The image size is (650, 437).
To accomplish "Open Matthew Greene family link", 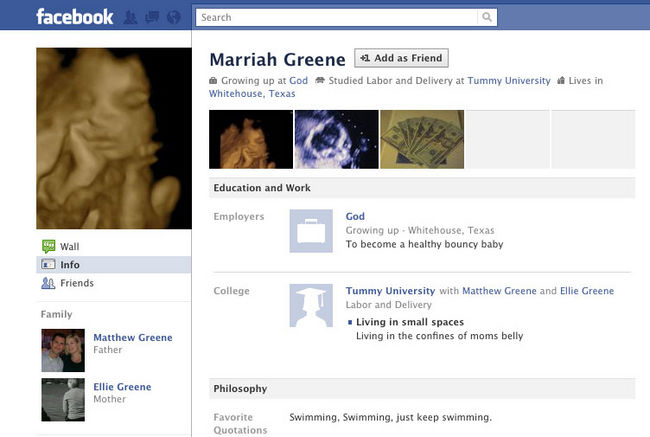I will [x=133, y=337].
